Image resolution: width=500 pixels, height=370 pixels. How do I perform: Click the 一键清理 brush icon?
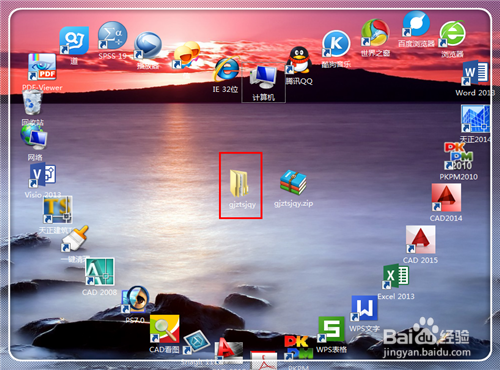tap(75, 239)
